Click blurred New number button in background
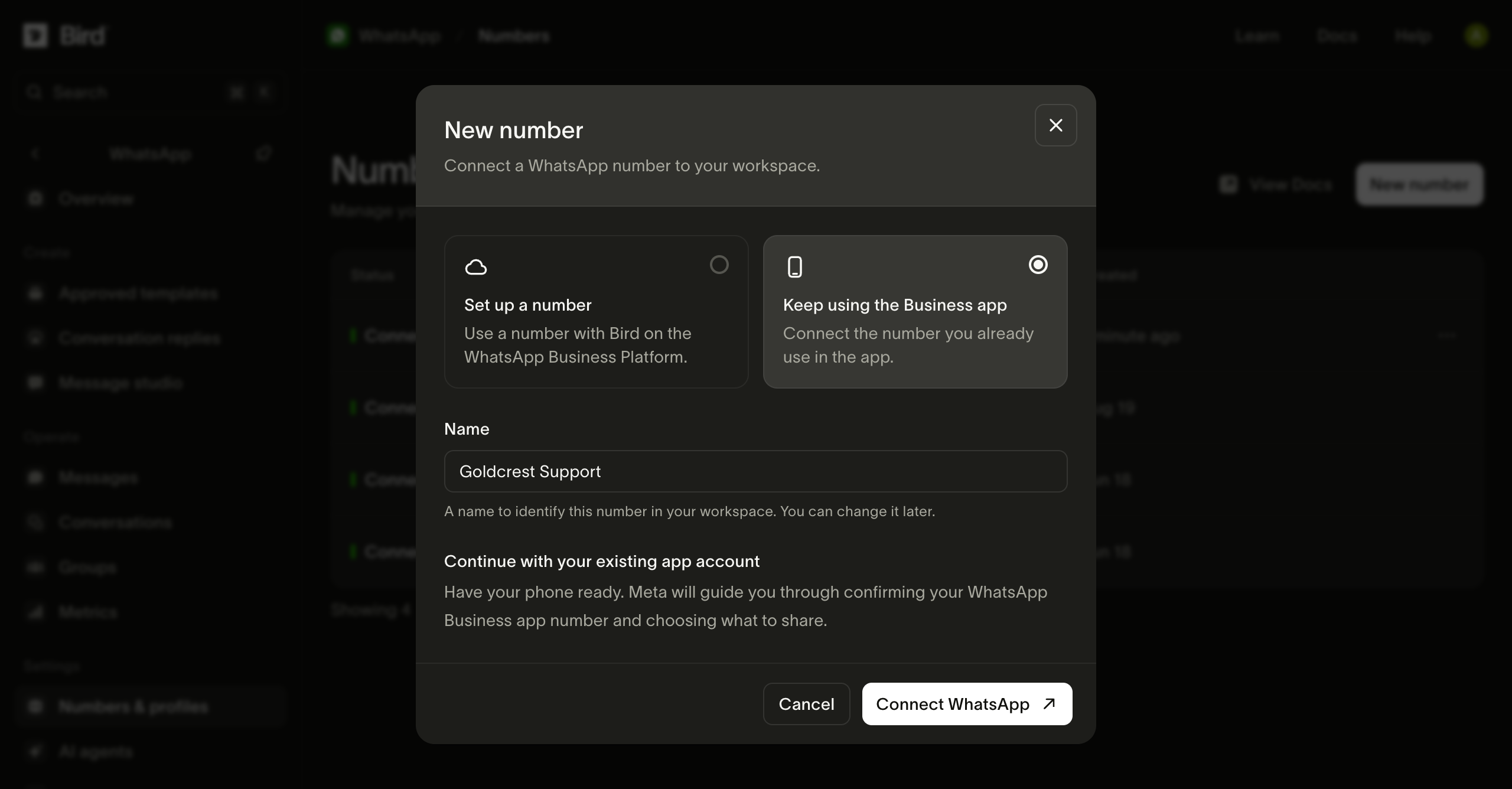Screen dimensions: 1512x789 click(x=1419, y=184)
